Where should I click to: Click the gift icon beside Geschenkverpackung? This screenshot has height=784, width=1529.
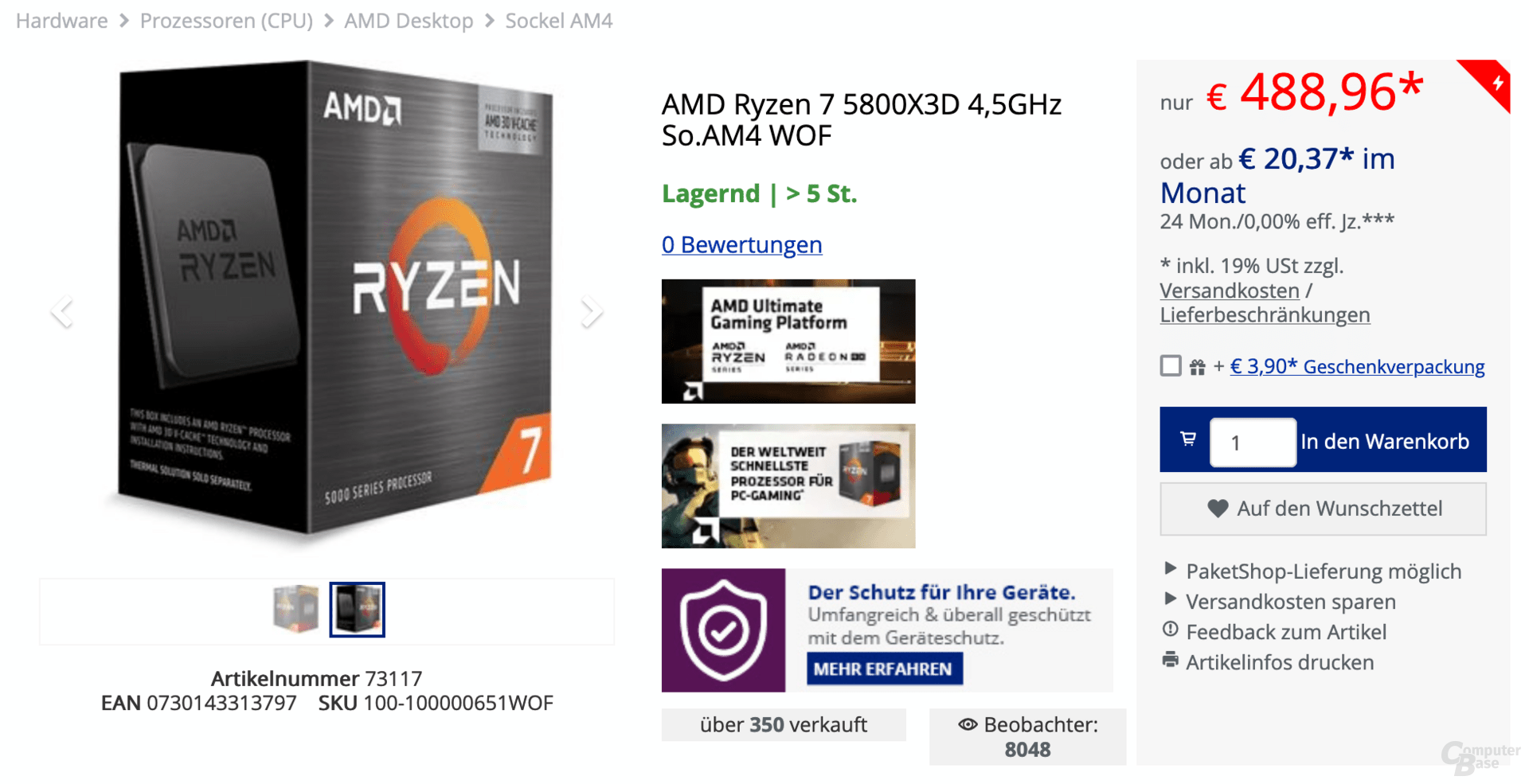point(1197,366)
